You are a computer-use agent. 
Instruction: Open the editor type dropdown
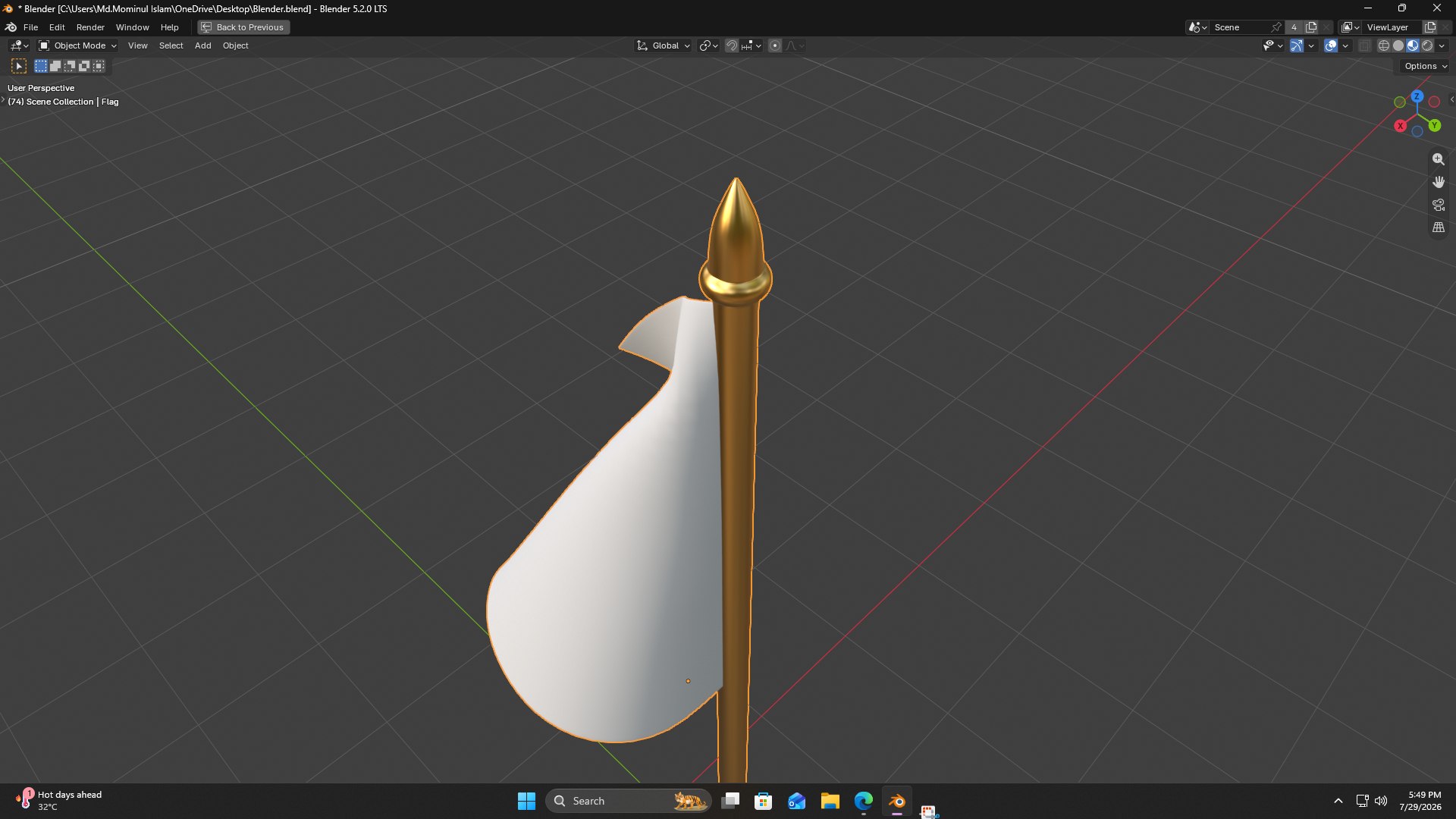tap(19, 45)
